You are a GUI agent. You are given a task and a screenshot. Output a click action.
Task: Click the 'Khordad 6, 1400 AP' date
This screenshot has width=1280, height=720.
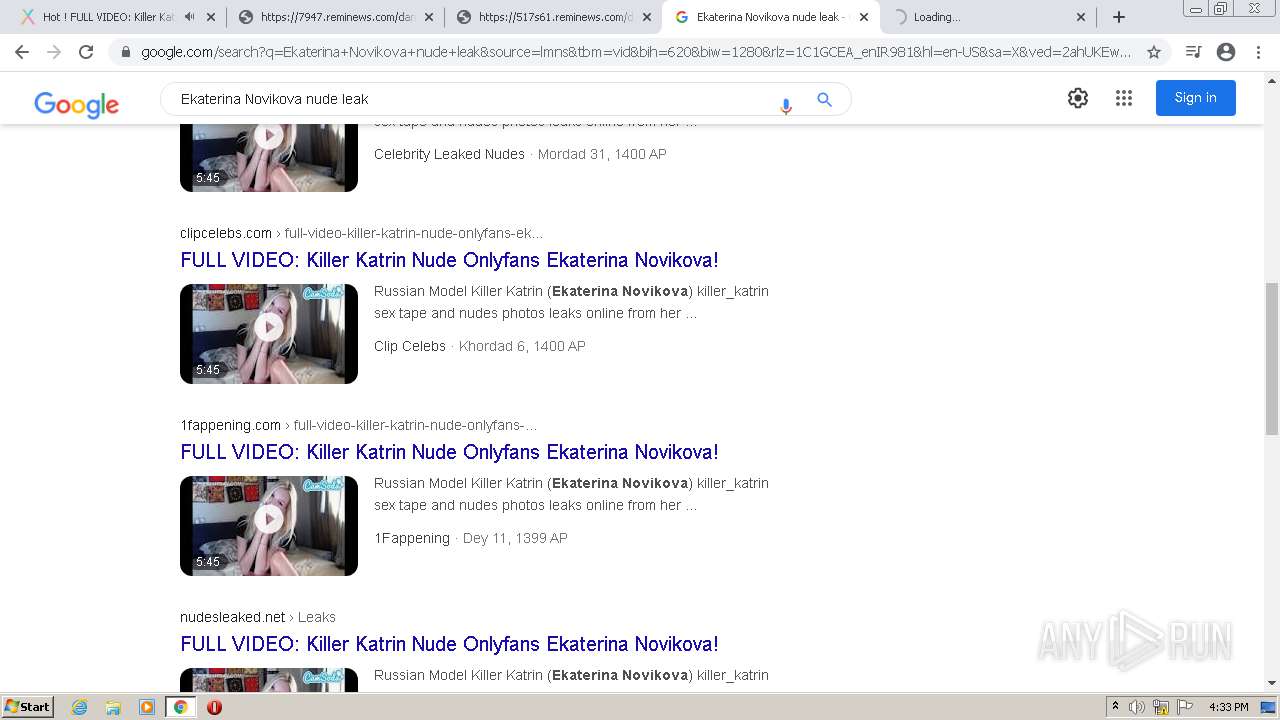coord(522,346)
